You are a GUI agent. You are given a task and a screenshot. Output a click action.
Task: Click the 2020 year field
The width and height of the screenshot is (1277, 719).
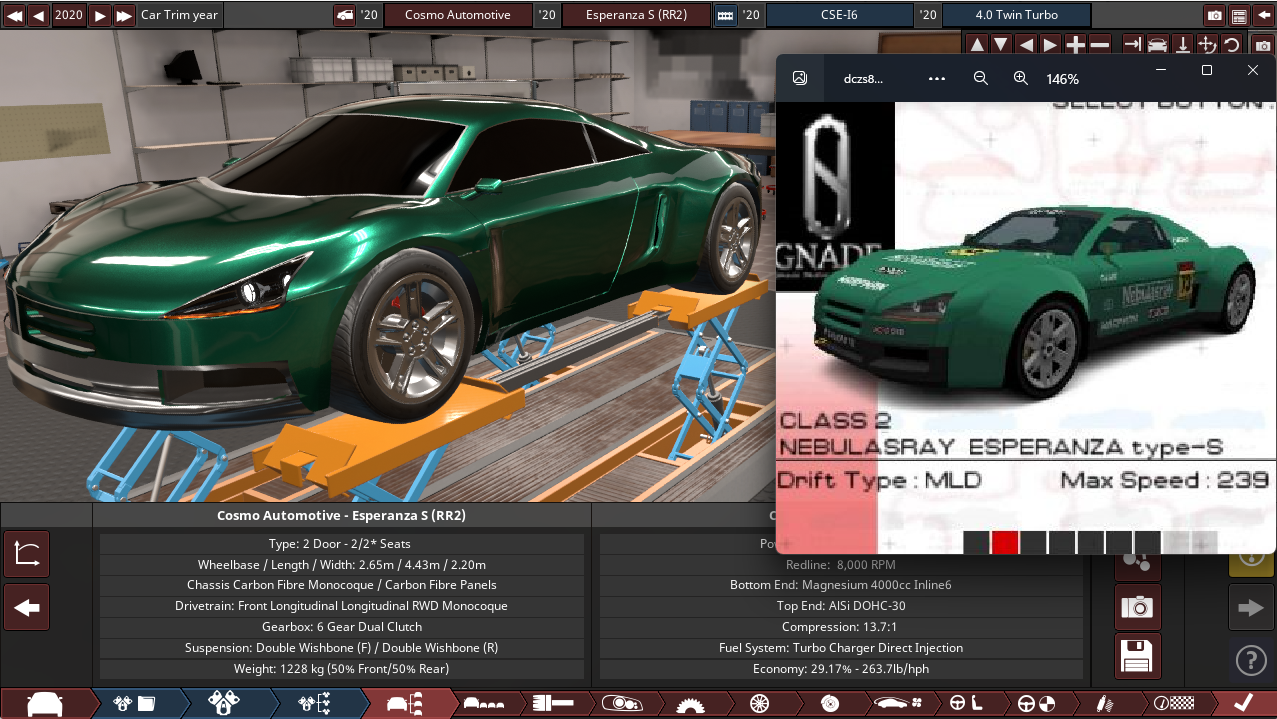pyautogui.click(x=69, y=15)
